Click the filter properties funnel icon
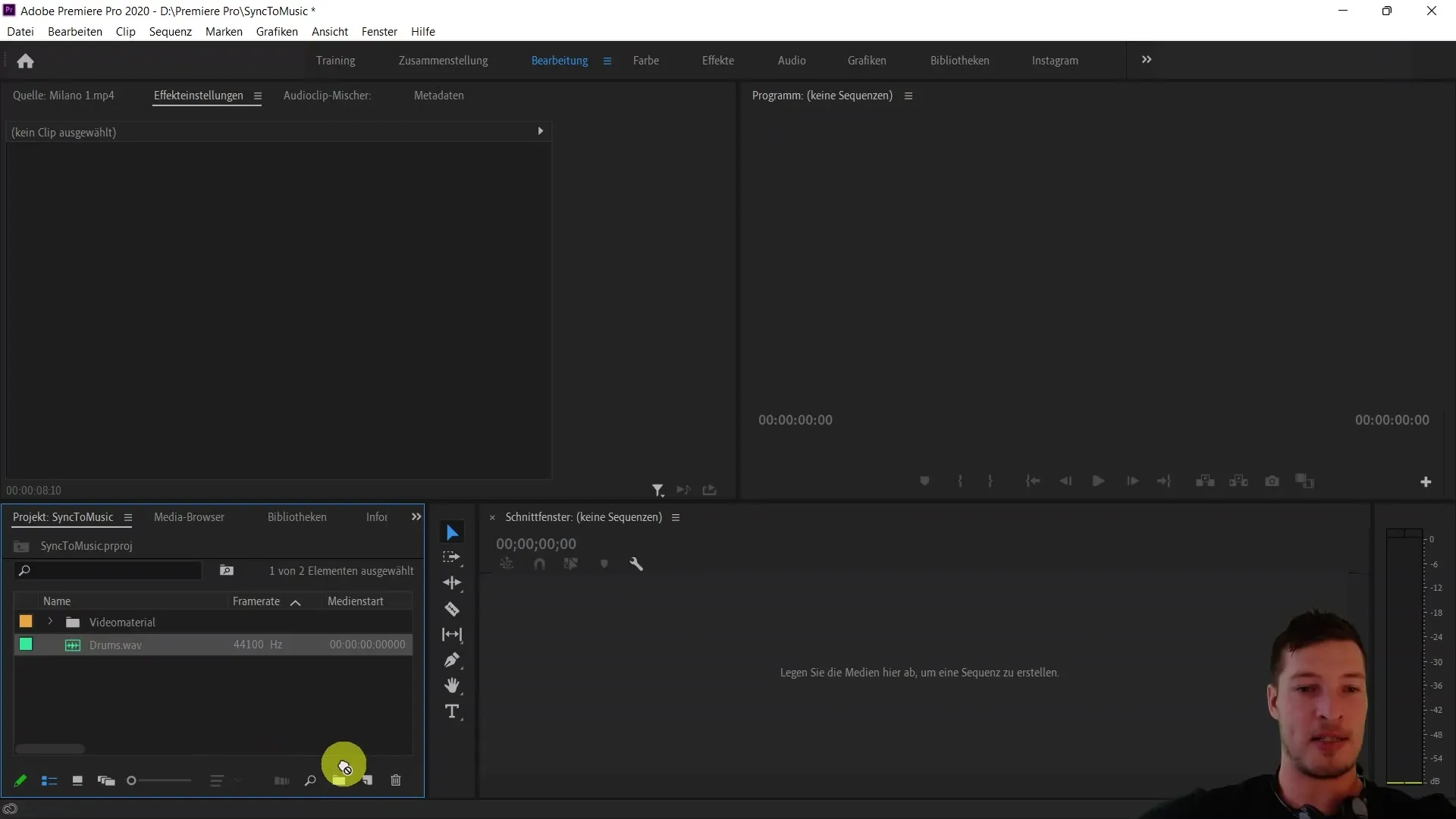The height and width of the screenshot is (819, 1456). (657, 491)
